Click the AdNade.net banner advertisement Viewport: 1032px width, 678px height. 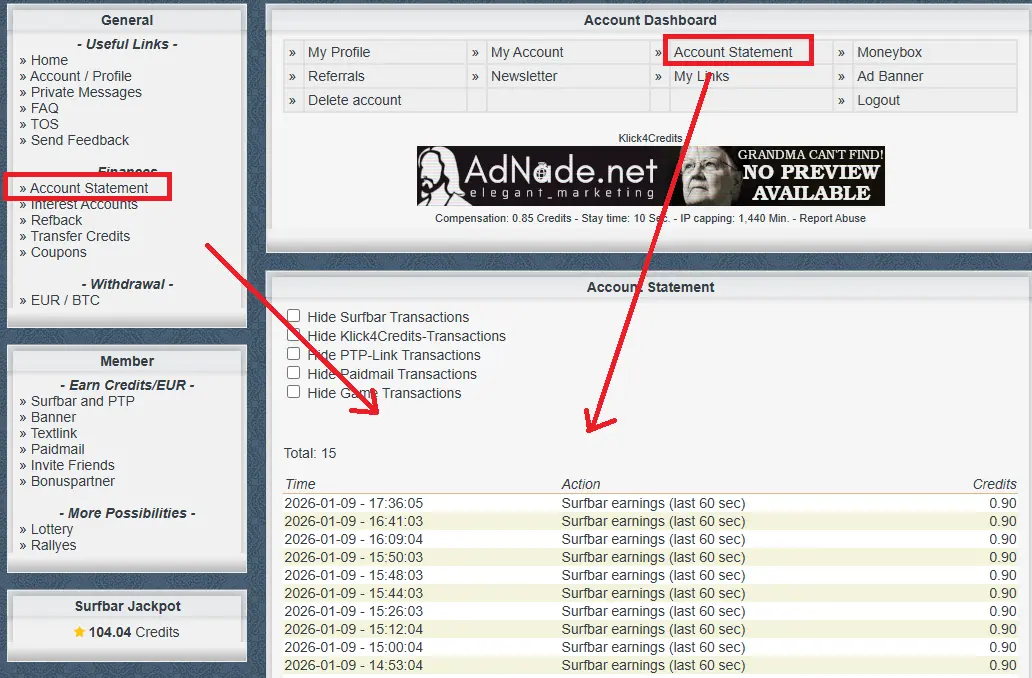650,176
